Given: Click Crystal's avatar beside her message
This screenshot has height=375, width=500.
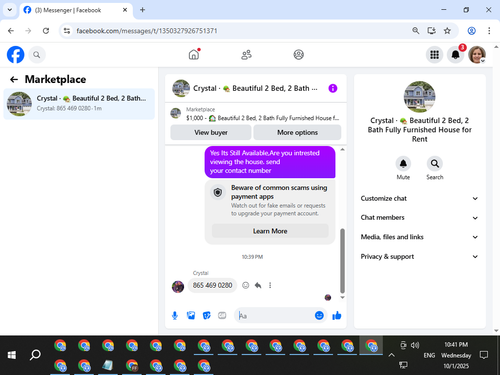Looking at the screenshot, I should [x=178, y=286].
